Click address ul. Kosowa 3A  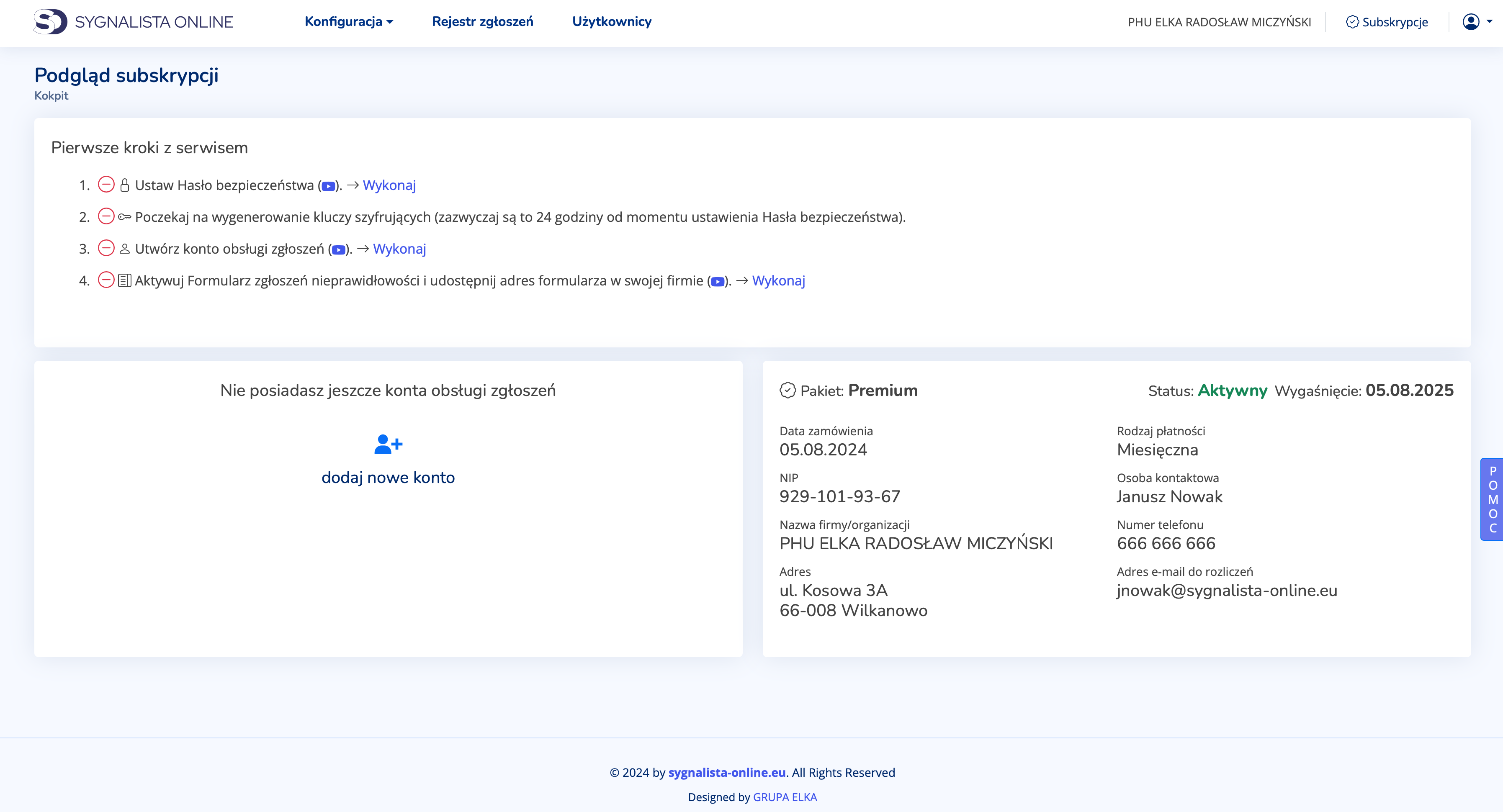click(x=834, y=590)
